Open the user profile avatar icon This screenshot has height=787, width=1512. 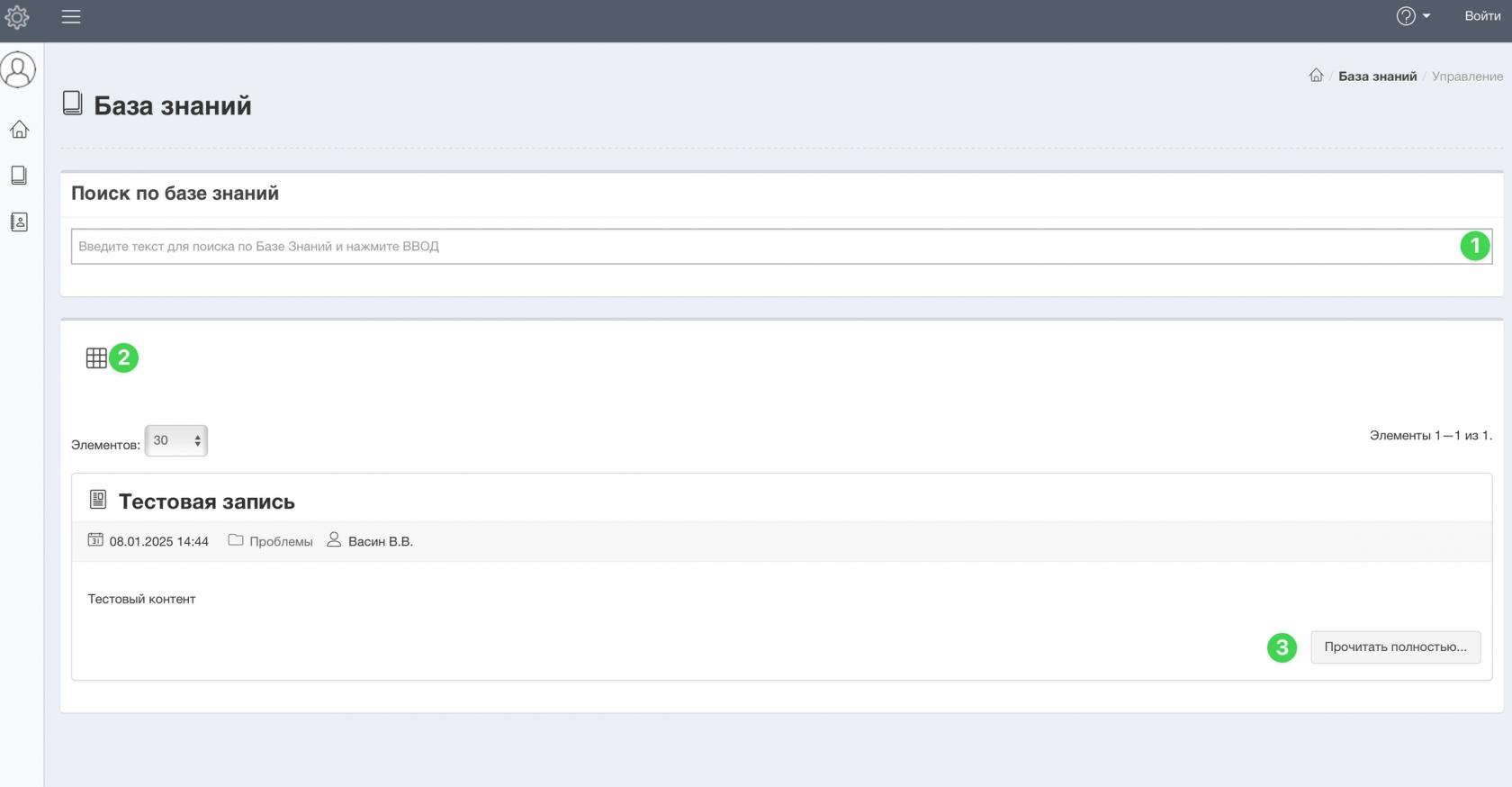pos(18,69)
